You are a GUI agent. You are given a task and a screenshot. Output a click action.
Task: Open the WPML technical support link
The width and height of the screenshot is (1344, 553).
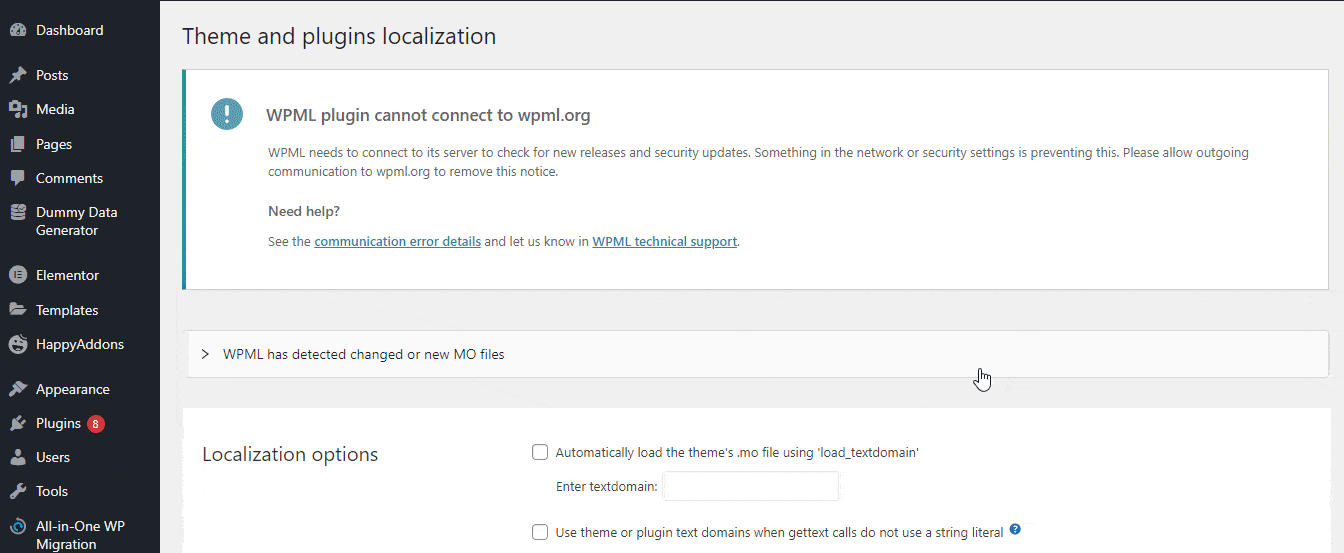coord(665,242)
